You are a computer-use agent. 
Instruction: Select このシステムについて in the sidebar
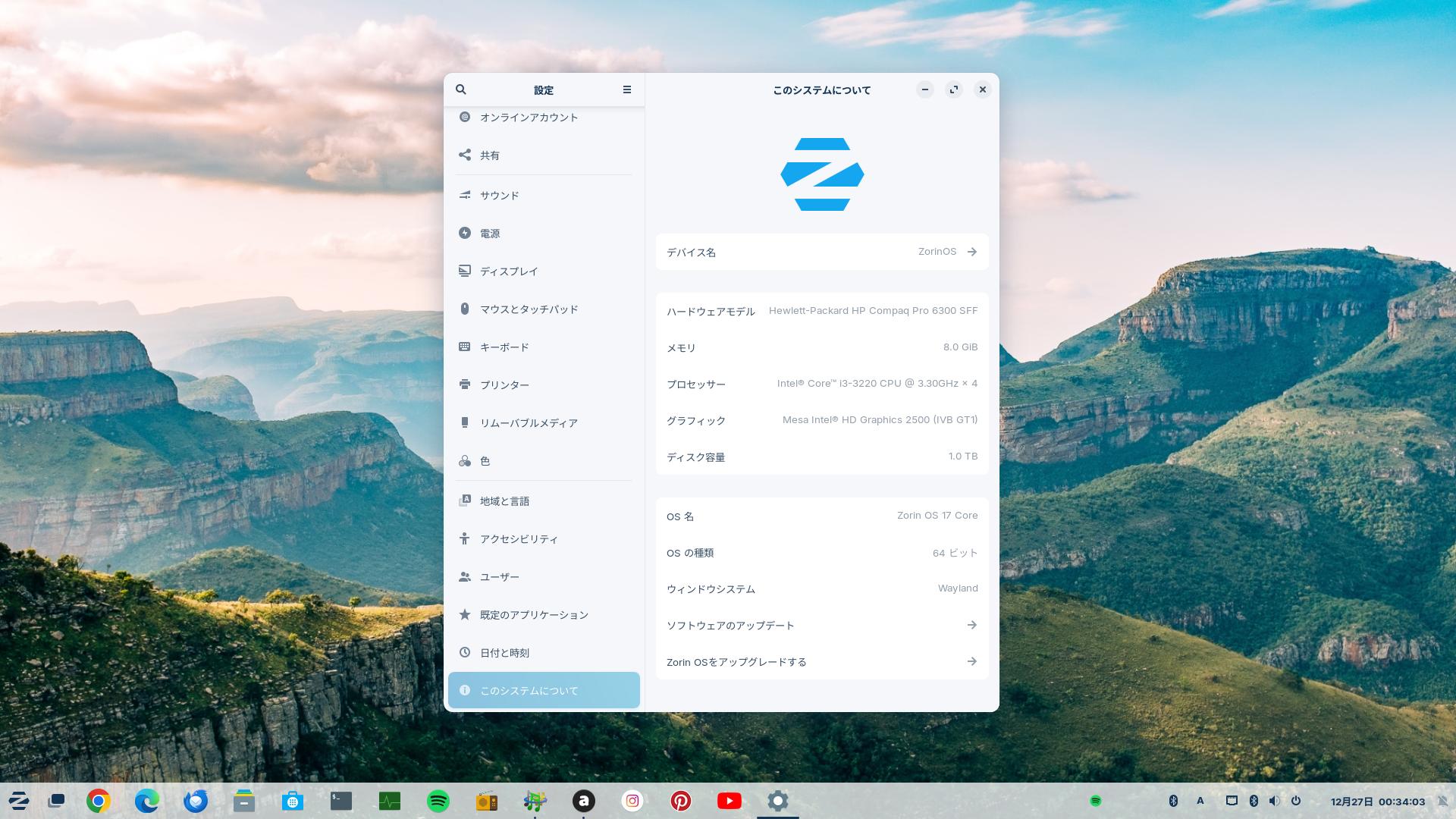(x=544, y=690)
